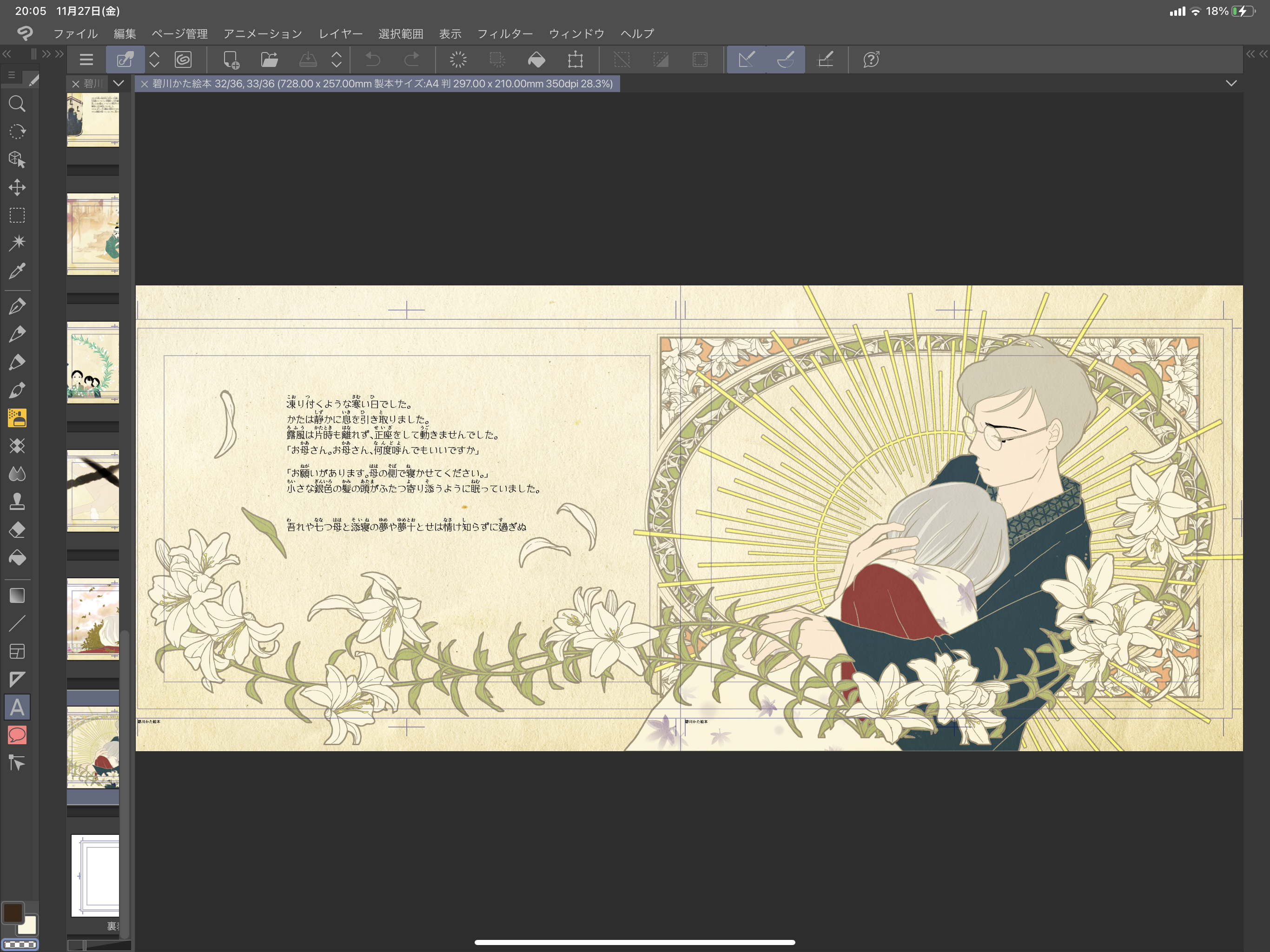This screenshot has width=1270, height=952.
Task: Expand the page manager tab dropdown
Action: 118,83
